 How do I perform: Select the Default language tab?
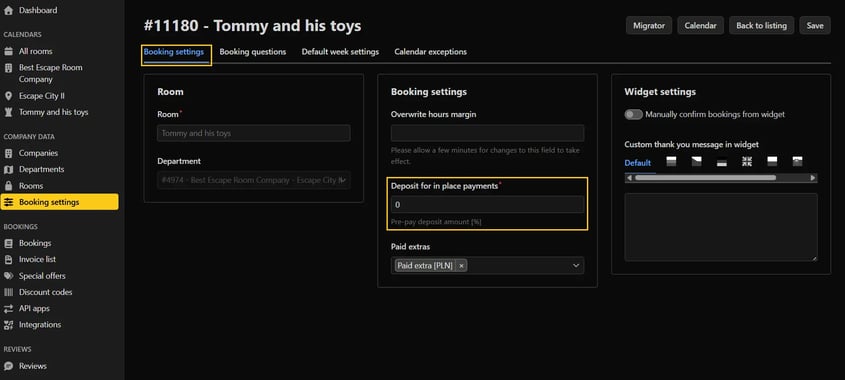pyautogui.click(x=638, y=163)
